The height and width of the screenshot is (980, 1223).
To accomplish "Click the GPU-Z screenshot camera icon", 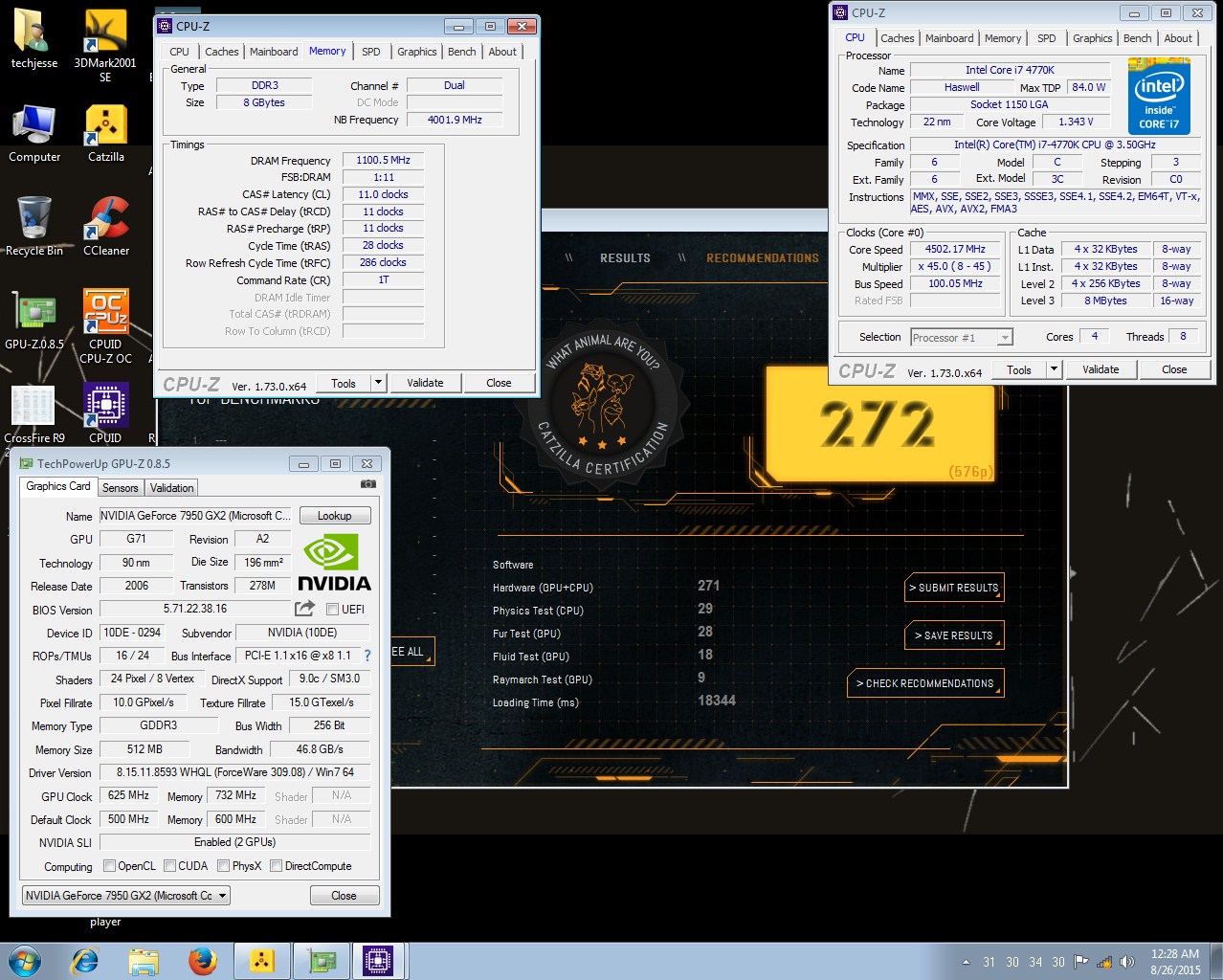I will 367,485.
